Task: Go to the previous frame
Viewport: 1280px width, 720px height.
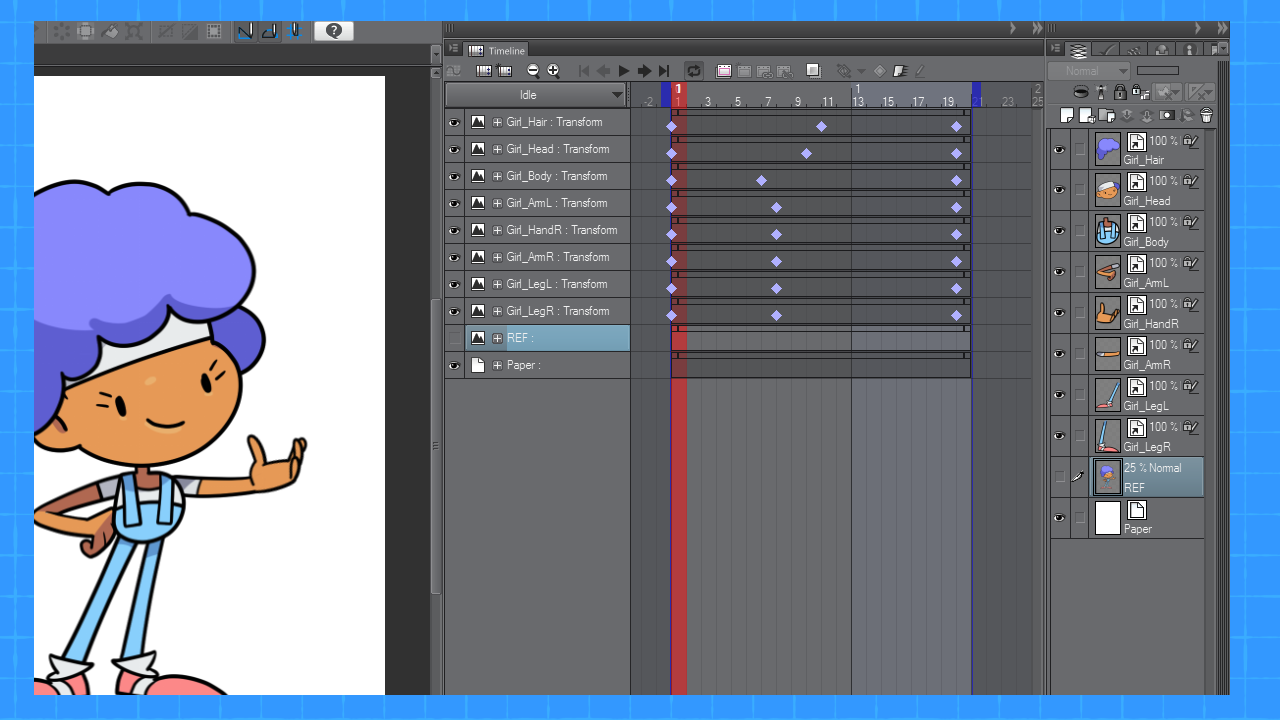Action: coord(603,71)
